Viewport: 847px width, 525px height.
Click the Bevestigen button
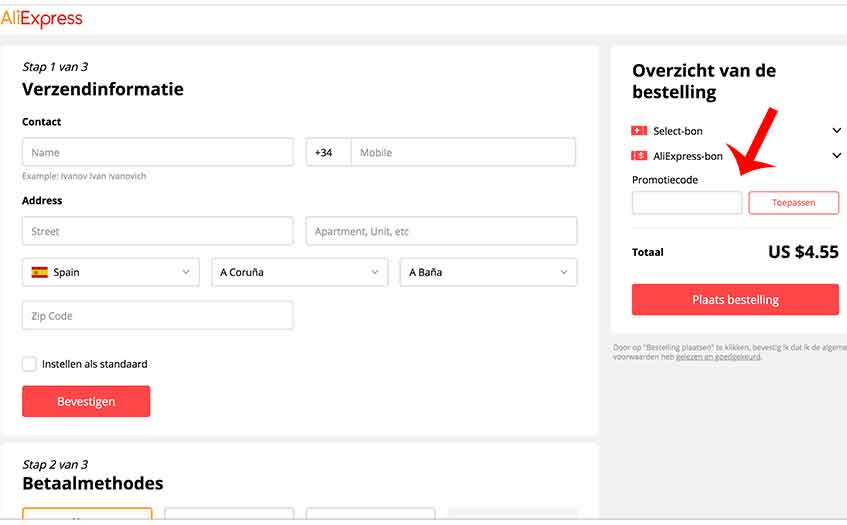pos(86,401)
